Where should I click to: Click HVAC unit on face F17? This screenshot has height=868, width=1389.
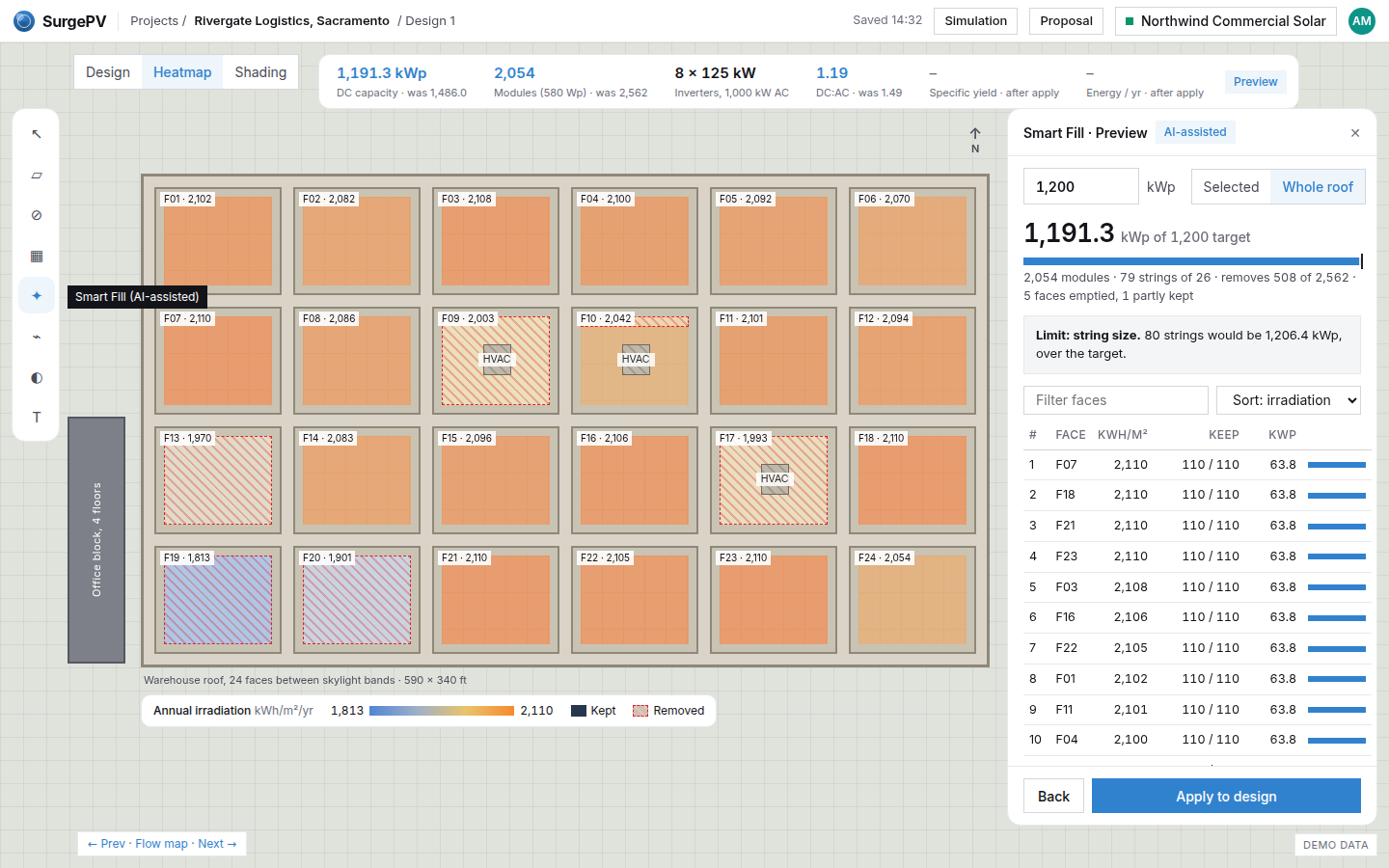point(775,478)
